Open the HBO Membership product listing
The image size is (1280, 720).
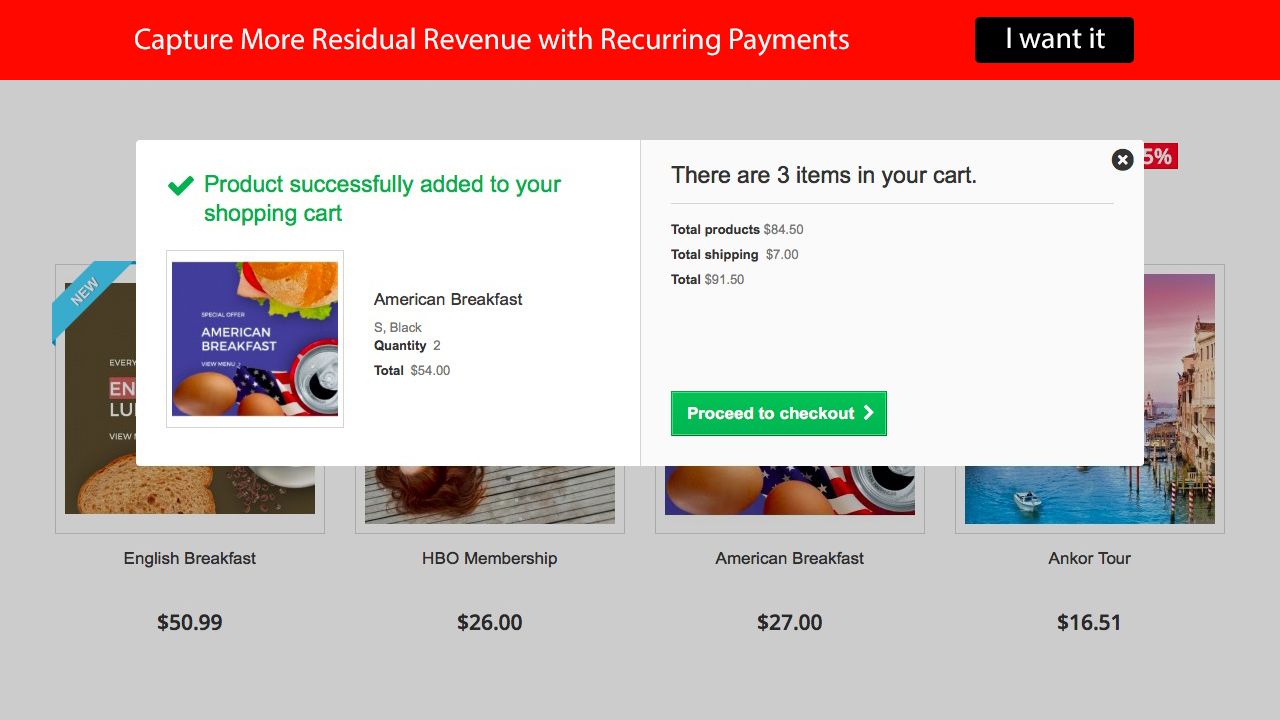pyautogui.click(x=489, y=558)
